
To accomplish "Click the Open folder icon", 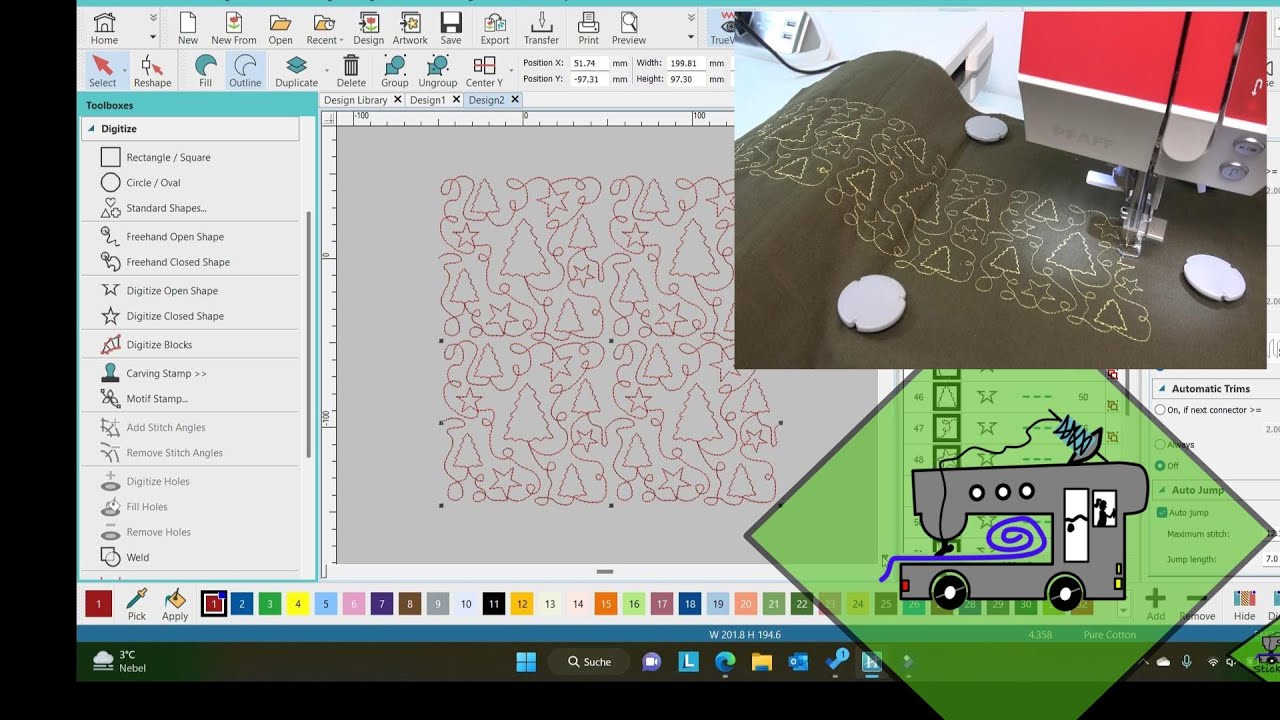I will point(280,28).
